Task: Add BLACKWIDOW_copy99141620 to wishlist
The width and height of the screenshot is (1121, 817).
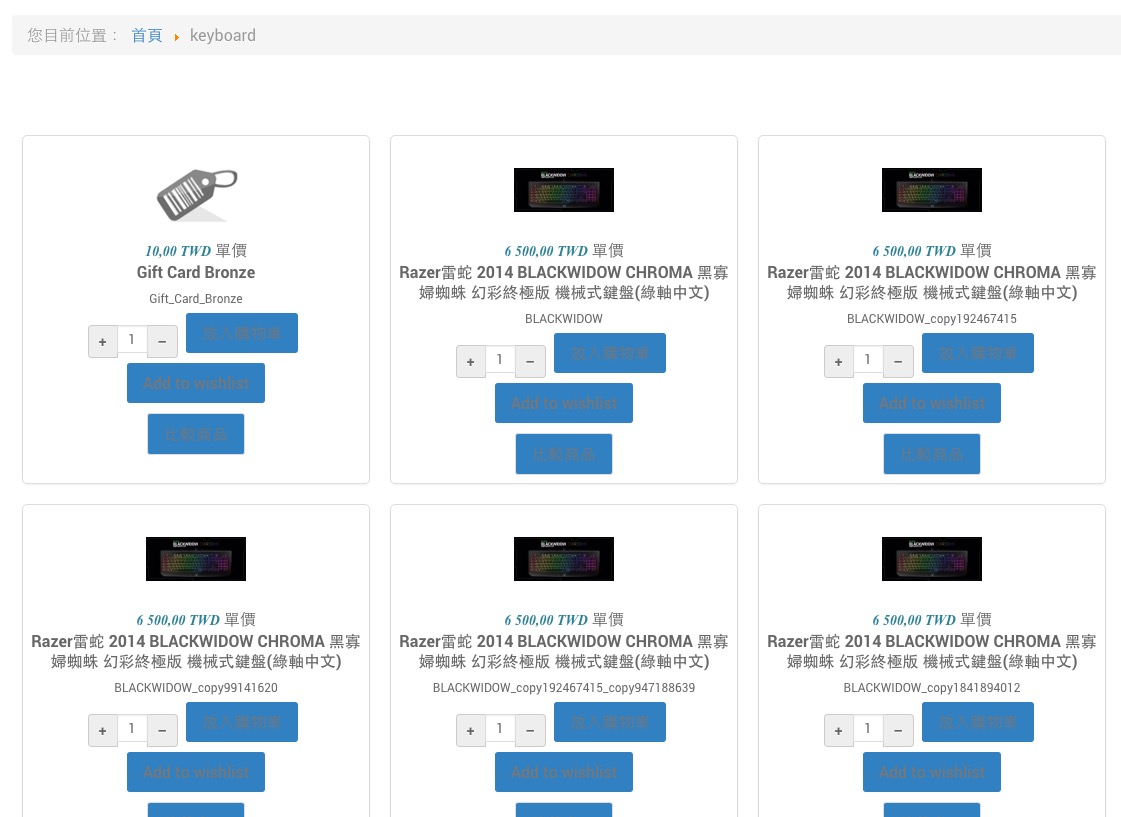Action: [196, 772]
